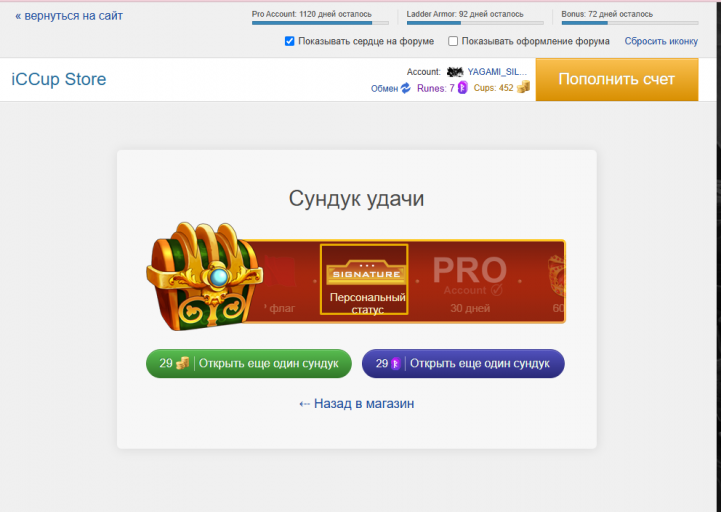Select the red flag prize
This screenshot has width=721, height=512.
click(x=280, y=283)
